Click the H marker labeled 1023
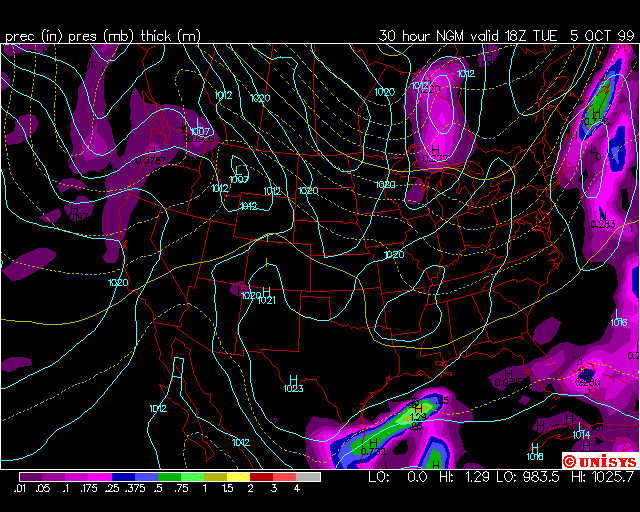Image resolution: width=640 pixels, height=512 pixels. [x=293, y=381]
